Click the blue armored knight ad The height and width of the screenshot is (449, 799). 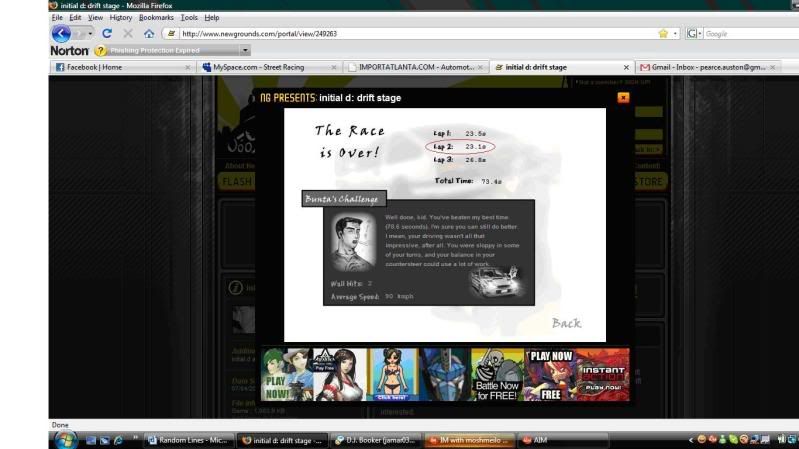pos(445,375)
